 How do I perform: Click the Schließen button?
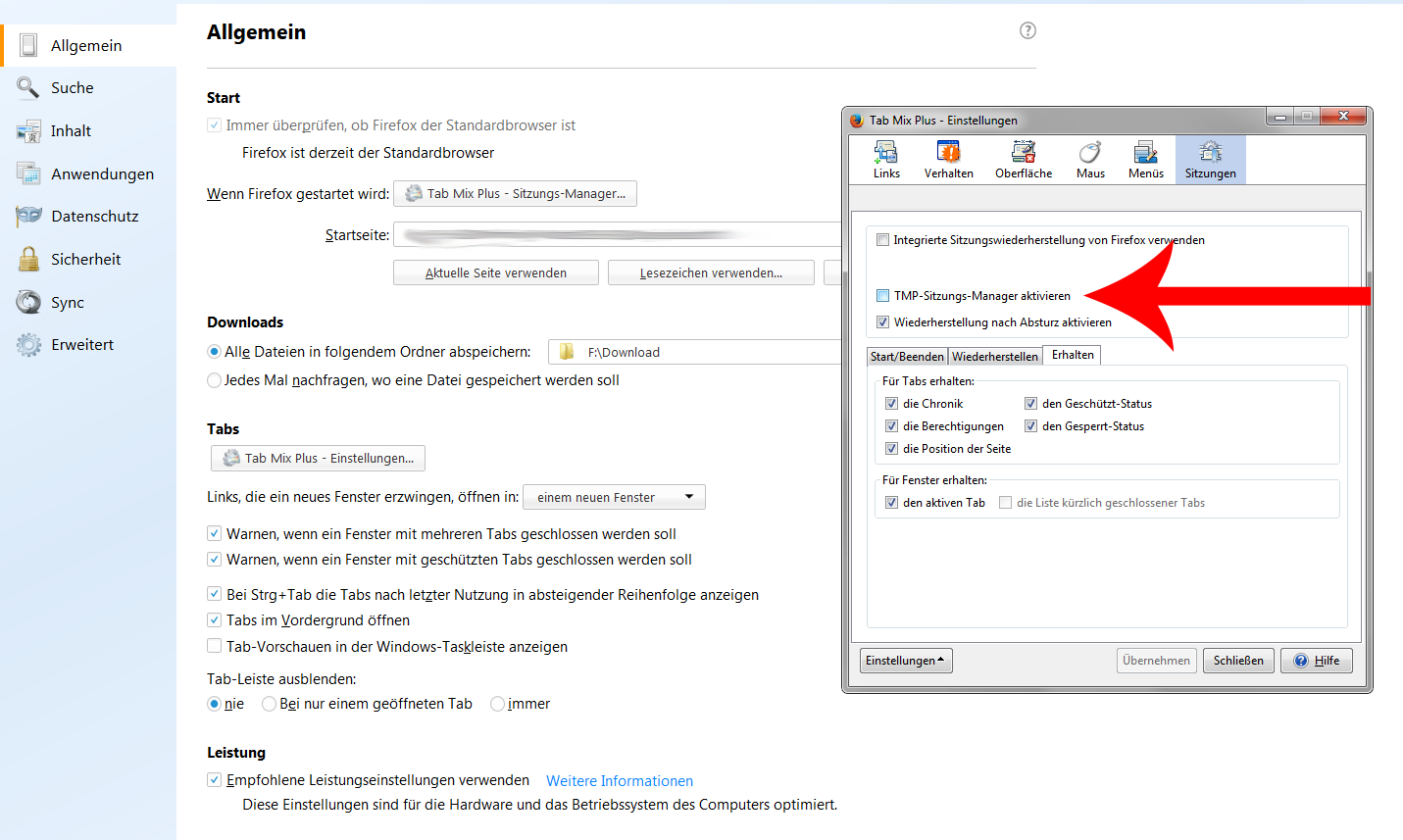pyautogui.click(x=1238, y=661)
